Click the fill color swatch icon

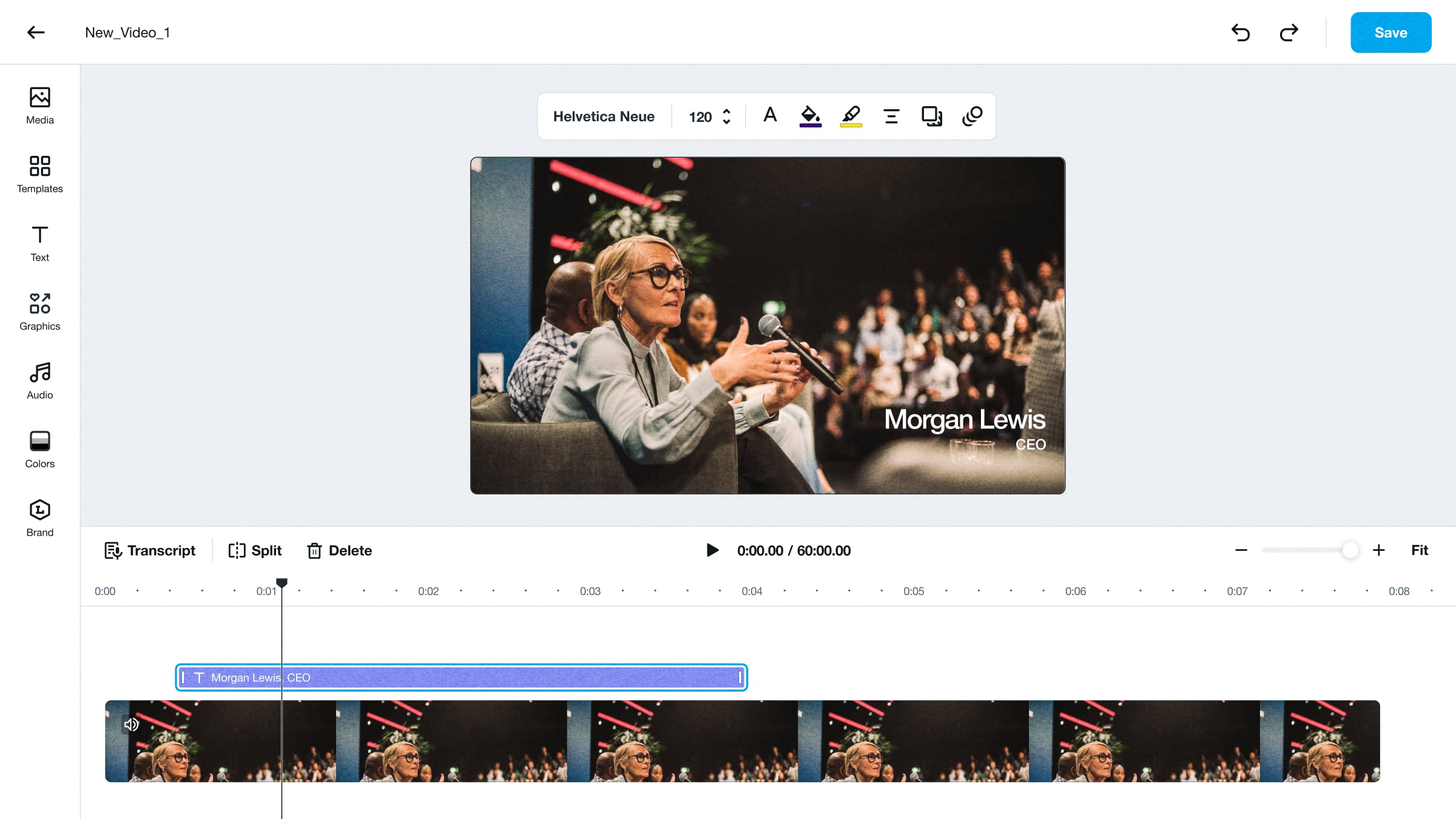click(x=810, y=116)
